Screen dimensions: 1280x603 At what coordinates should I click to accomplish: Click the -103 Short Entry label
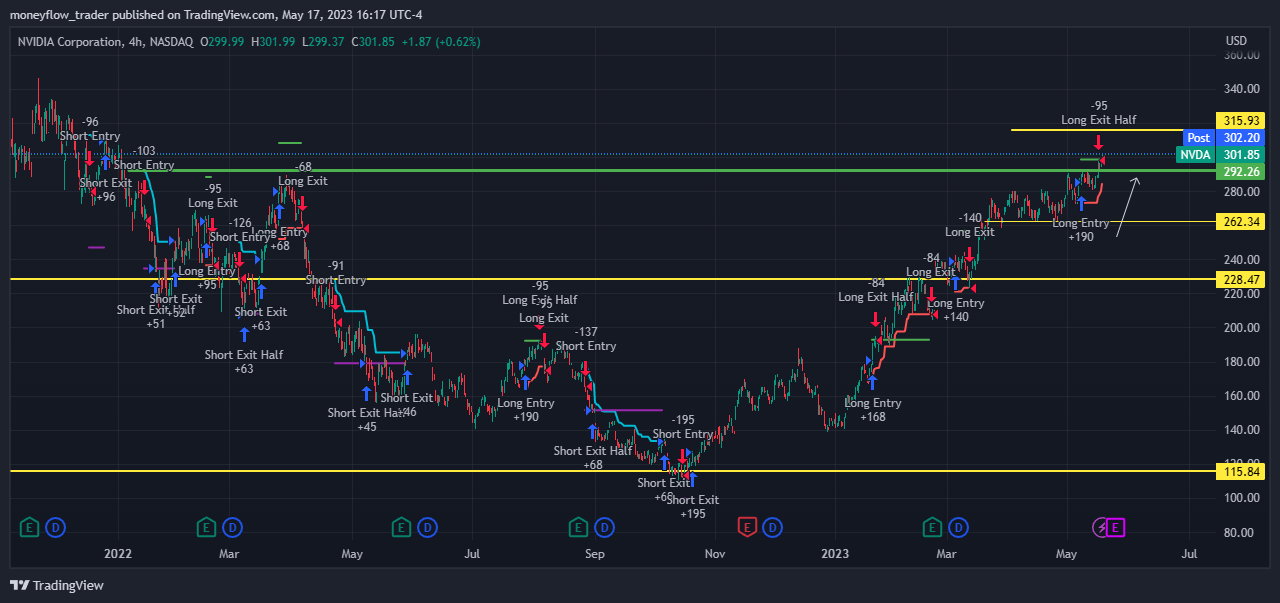(x=144, y=158)
